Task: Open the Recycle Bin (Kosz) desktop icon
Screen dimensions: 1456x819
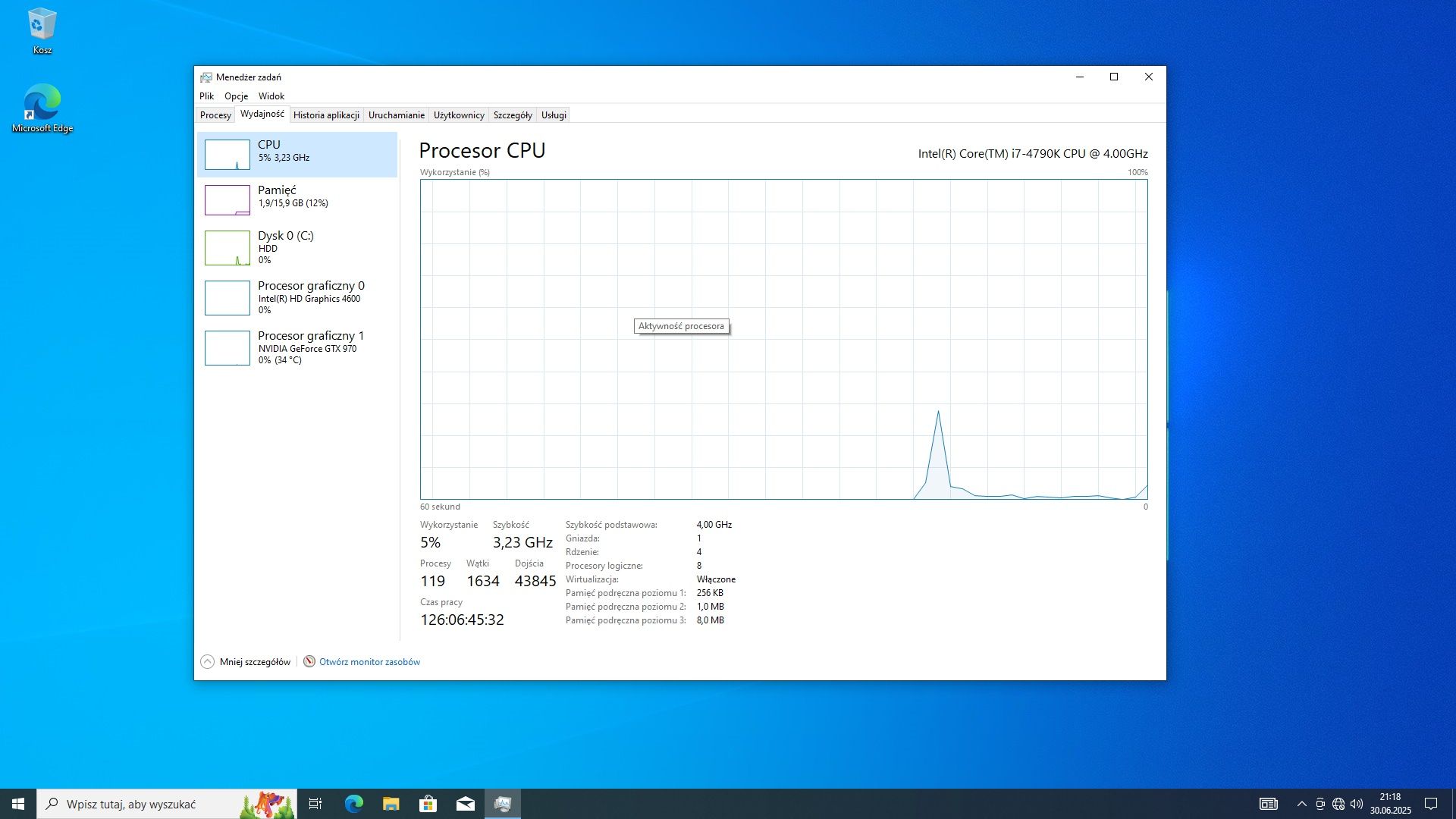Action: click(42, 31)
